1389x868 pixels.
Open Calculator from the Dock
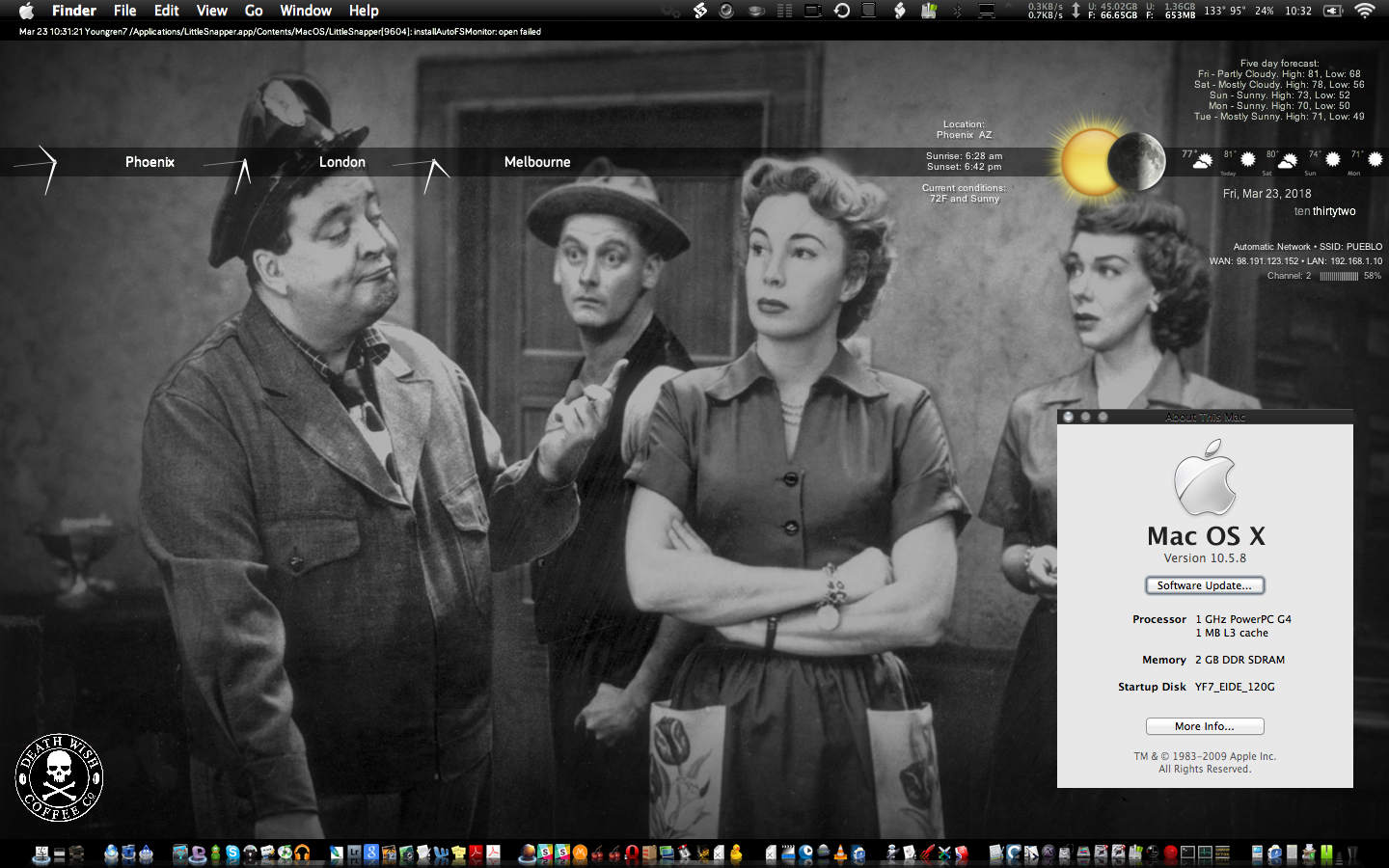1292,854
